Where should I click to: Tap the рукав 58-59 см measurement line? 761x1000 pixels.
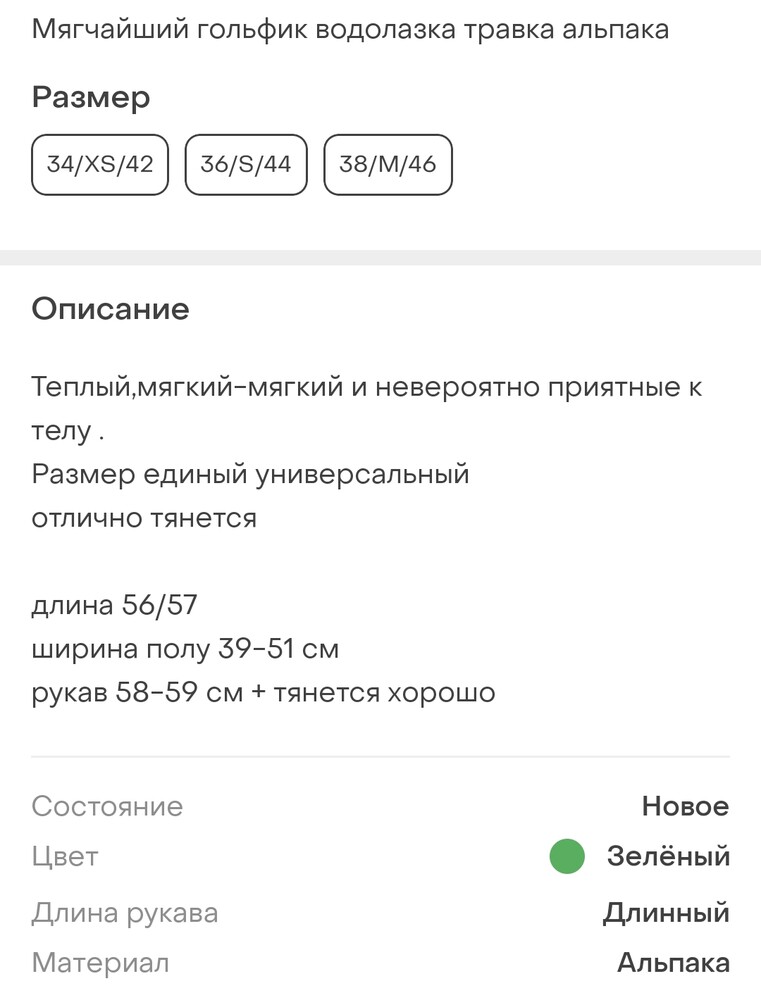[x=263, y=692]
